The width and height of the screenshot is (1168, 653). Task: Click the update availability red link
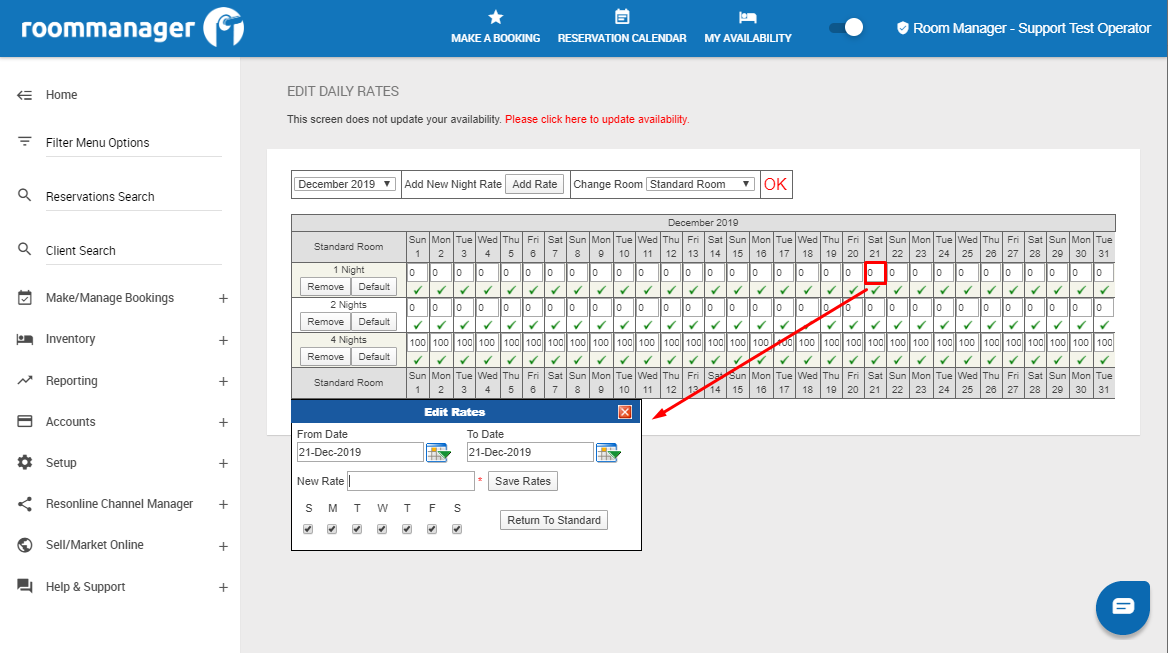point(597,119)
